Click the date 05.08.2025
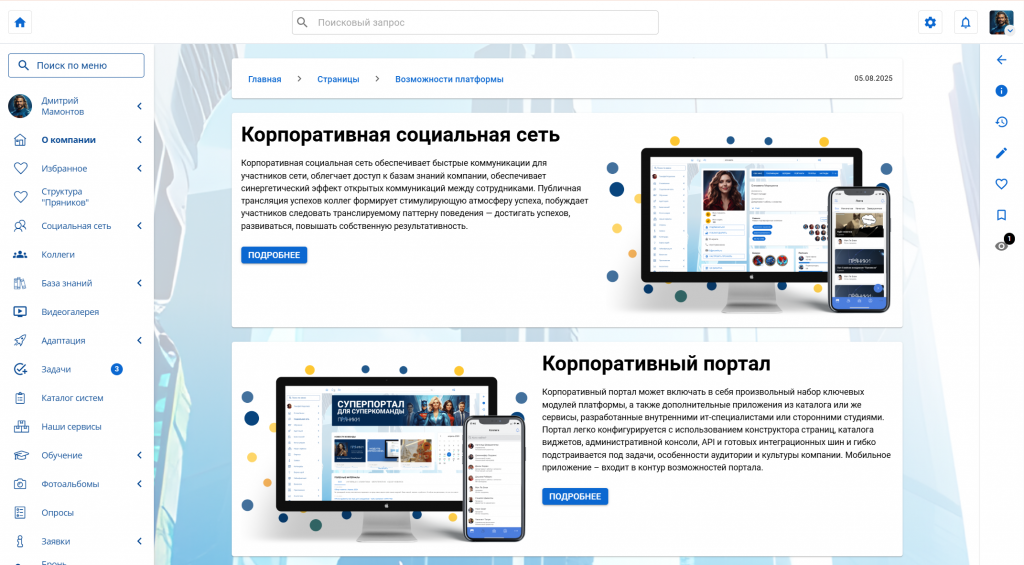This screenshot has width=1024, height=565. [x=873, y=78]
